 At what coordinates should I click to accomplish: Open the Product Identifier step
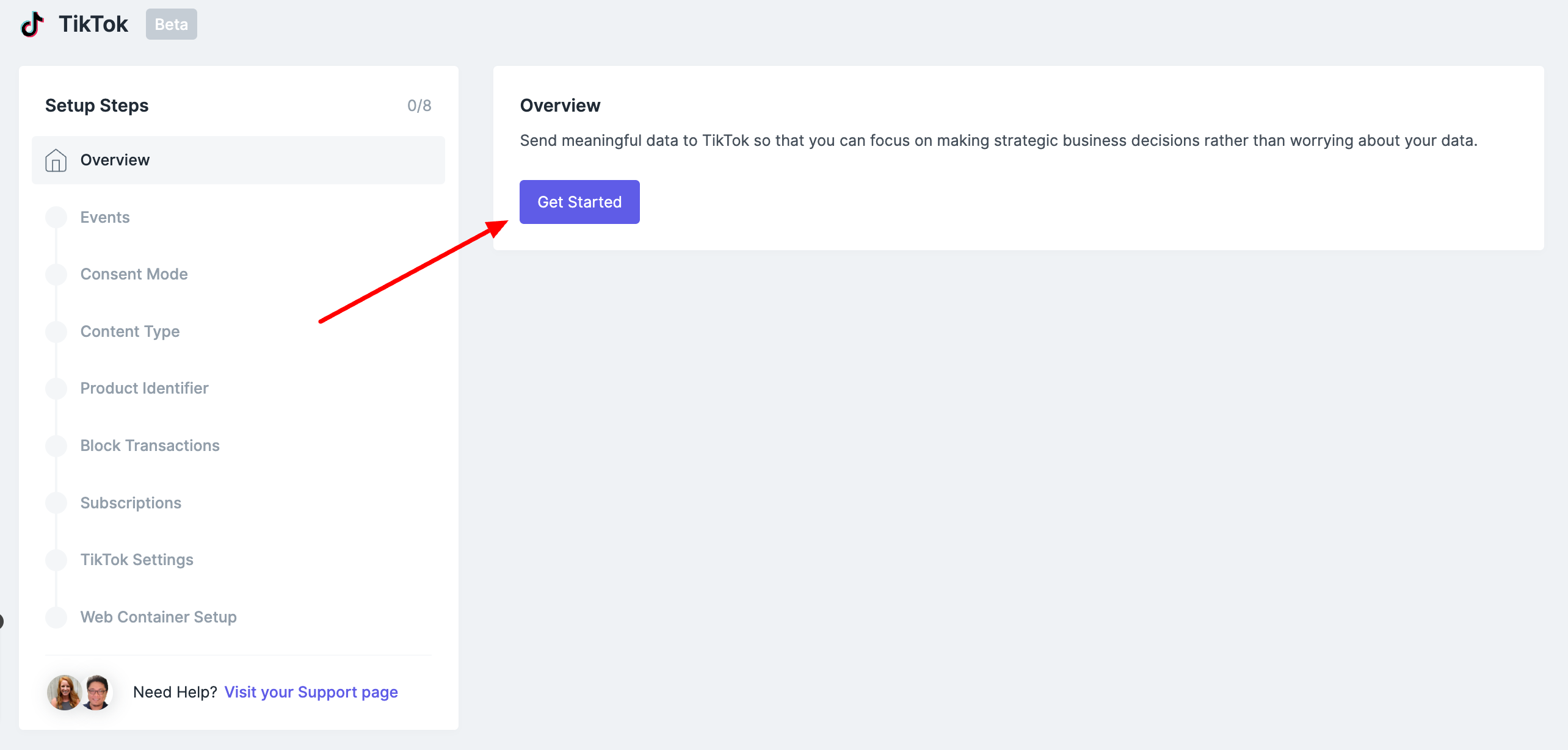tap(144, 389)
